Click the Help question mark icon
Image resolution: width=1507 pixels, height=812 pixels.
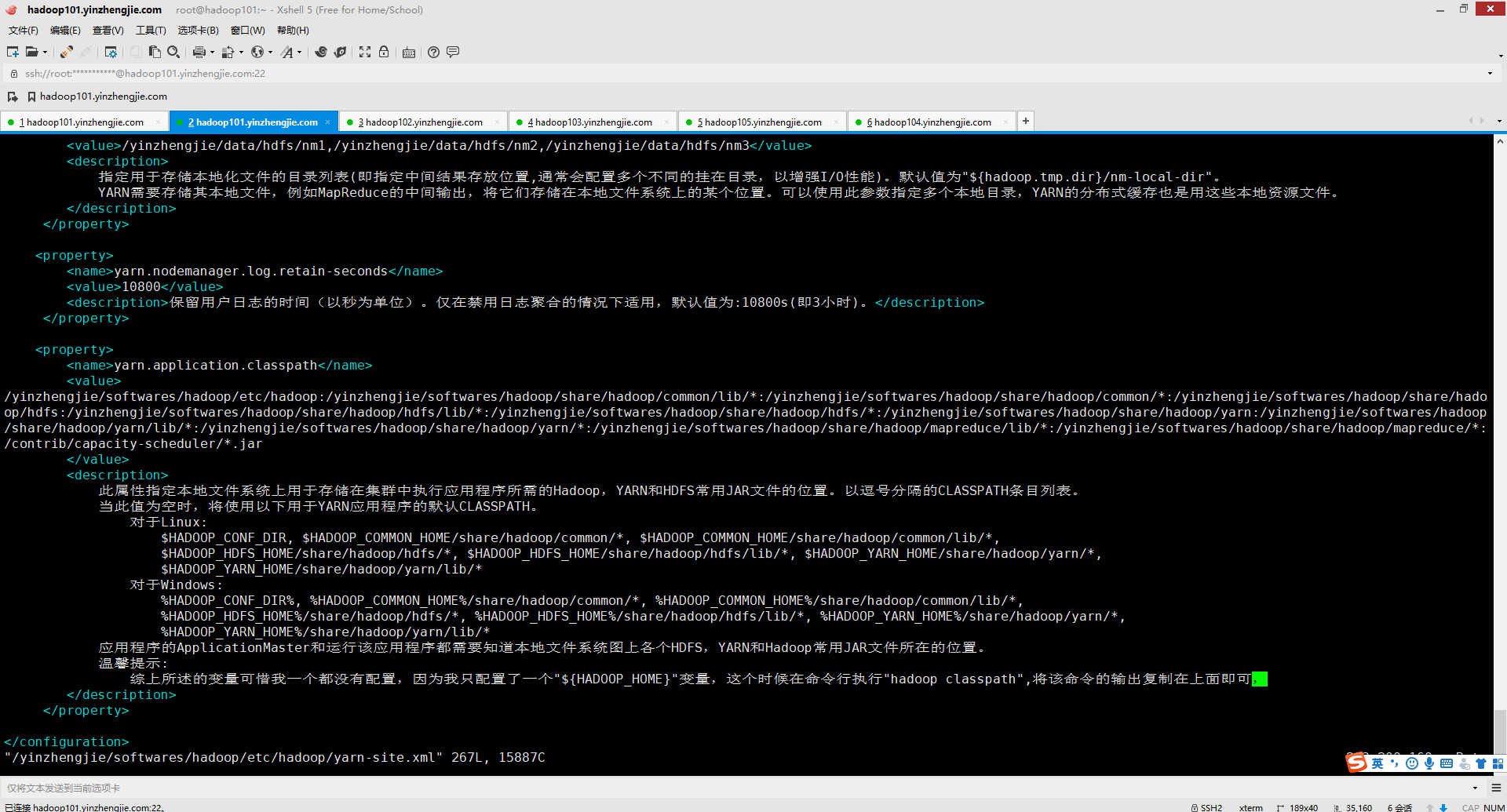(x=433, y=52)
